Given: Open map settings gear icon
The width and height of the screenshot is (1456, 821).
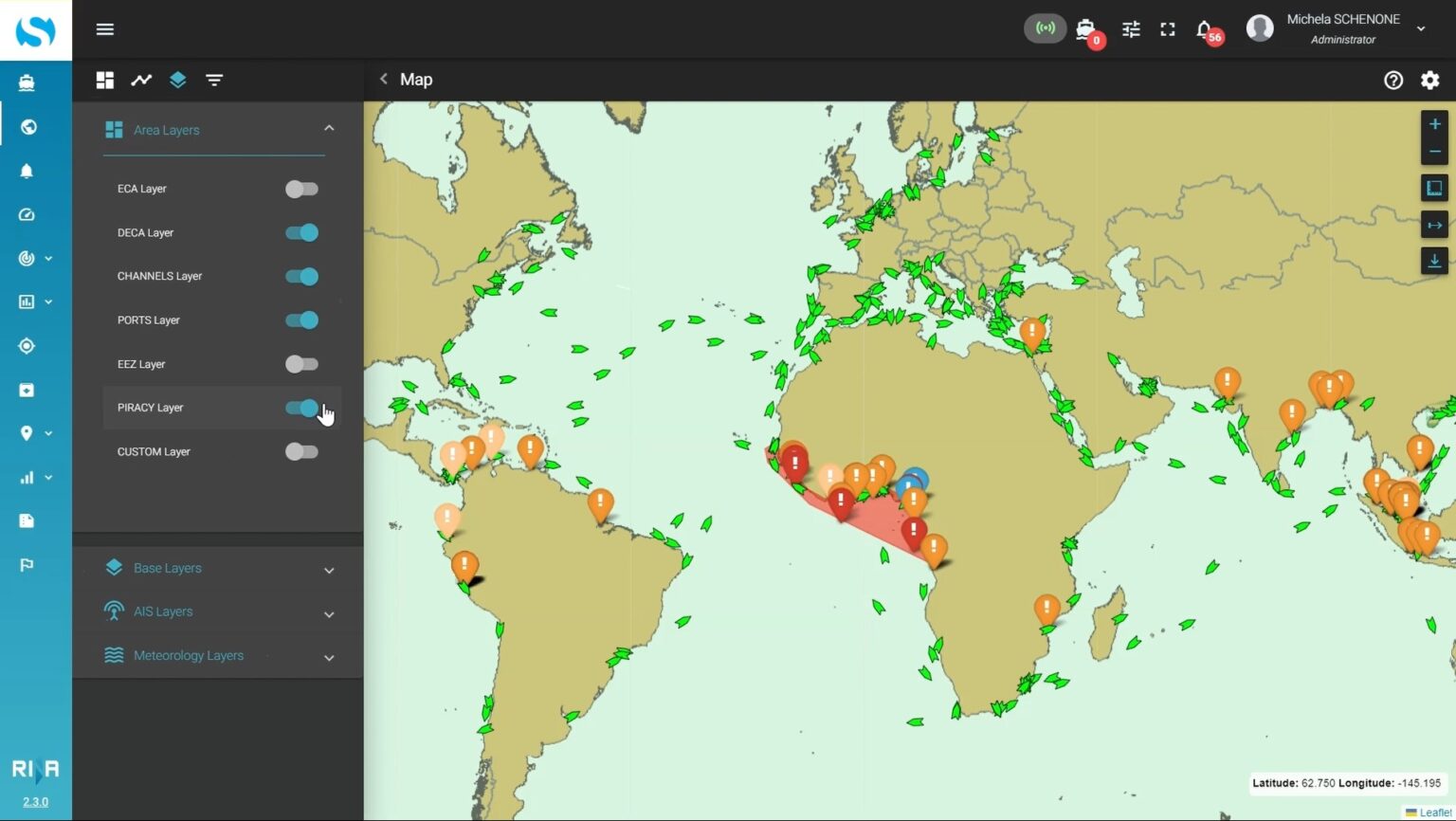Looking at the screenshot, I should click(1429, 81).
